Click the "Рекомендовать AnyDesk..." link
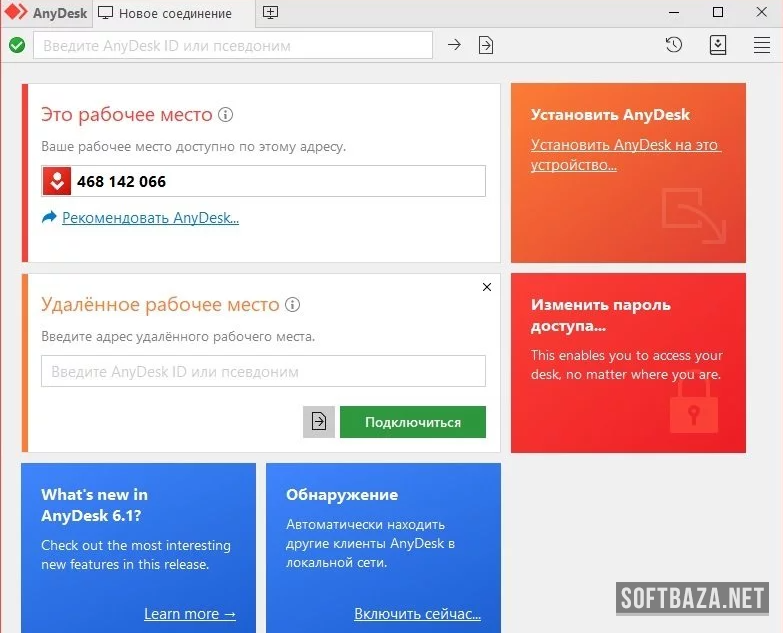783x633 pixels. pos(150,217)
